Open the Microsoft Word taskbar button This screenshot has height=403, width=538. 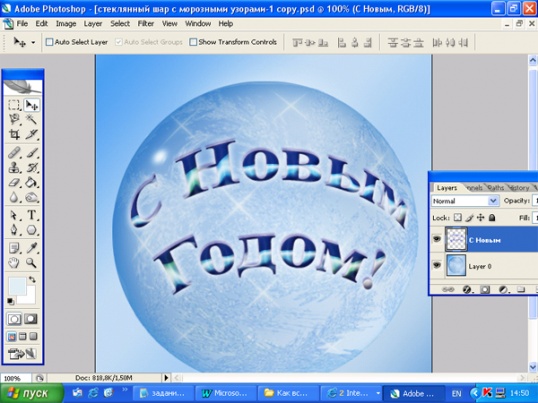[x=225, y=393]
